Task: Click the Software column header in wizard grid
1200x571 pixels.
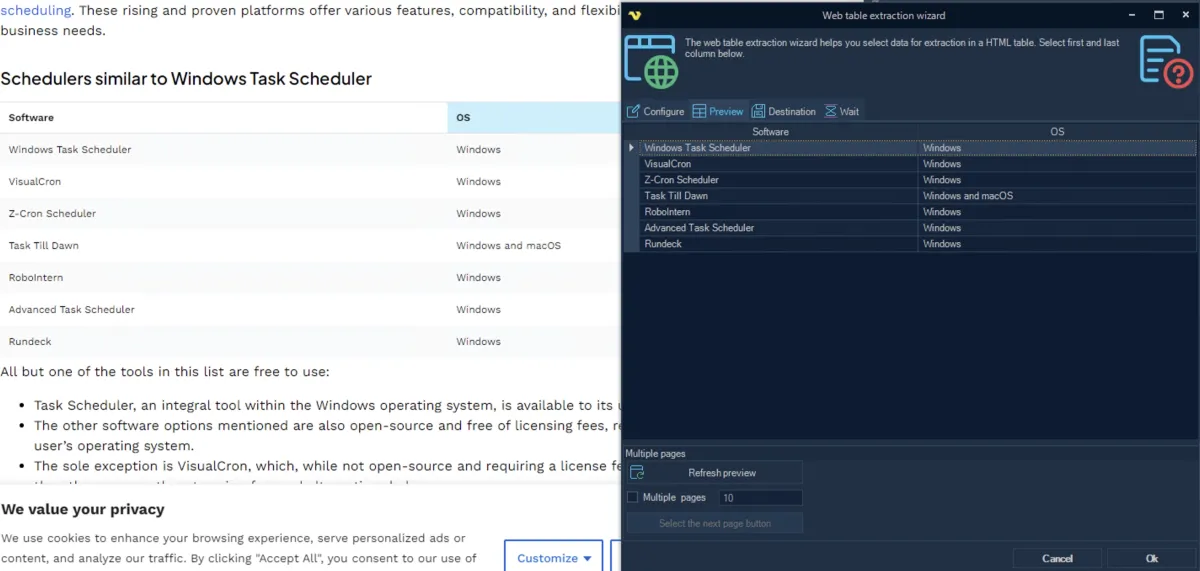Action: [x=770, y=131]
